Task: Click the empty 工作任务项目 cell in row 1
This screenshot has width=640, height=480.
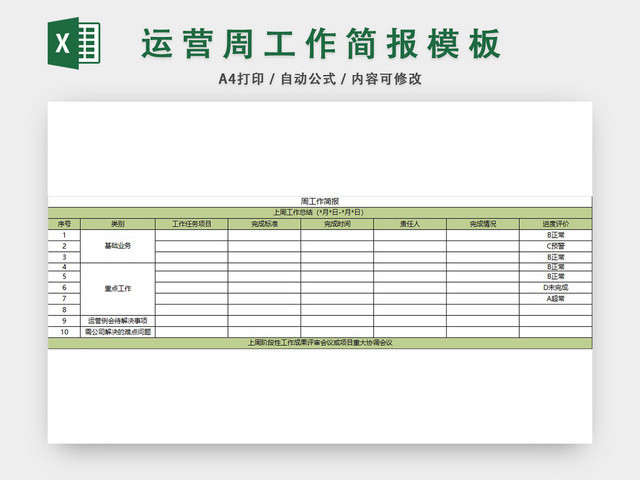Action: pos(191,235)
